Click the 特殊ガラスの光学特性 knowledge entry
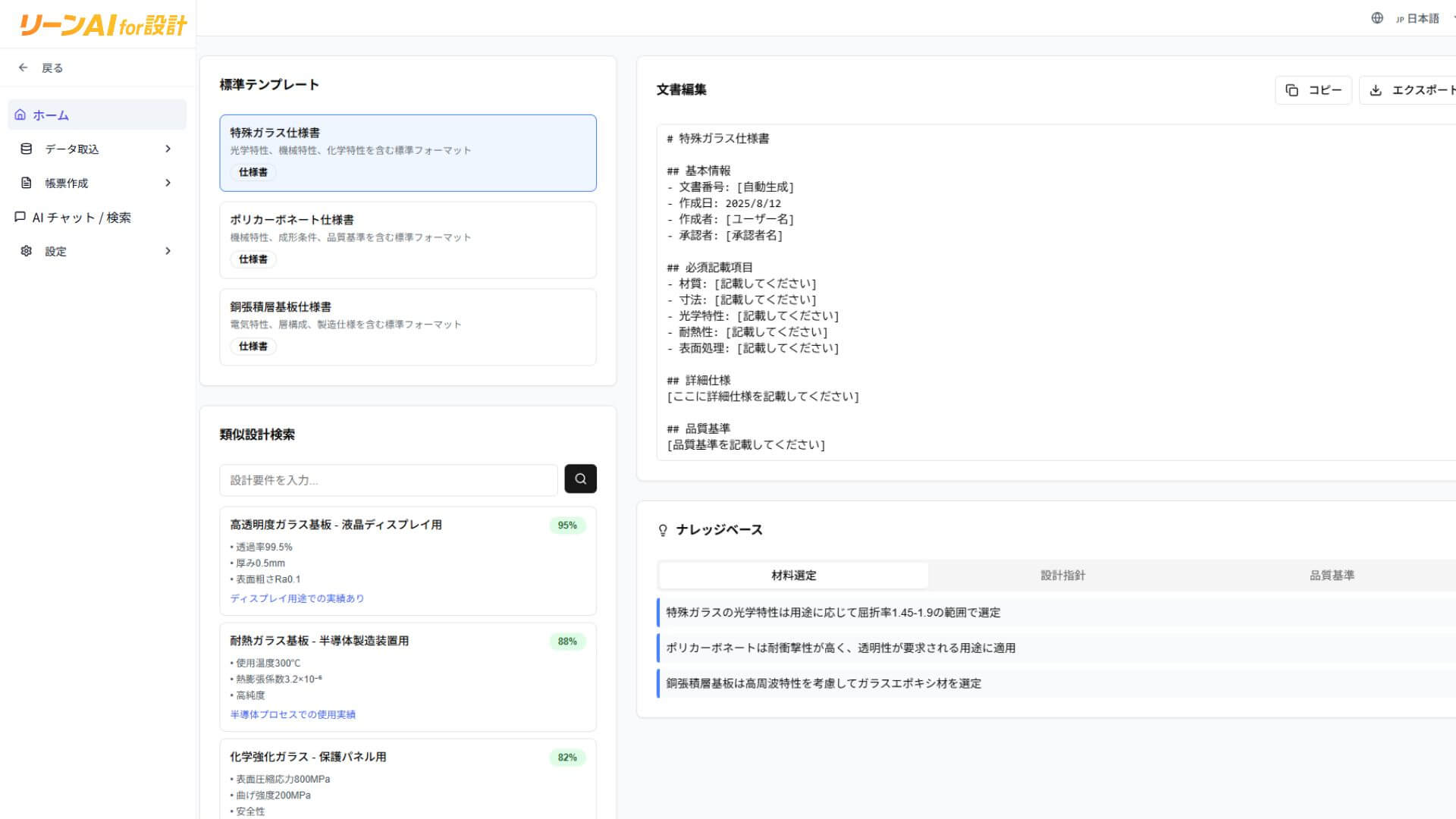1456x819 pixels. click(x=1056, y=612)
